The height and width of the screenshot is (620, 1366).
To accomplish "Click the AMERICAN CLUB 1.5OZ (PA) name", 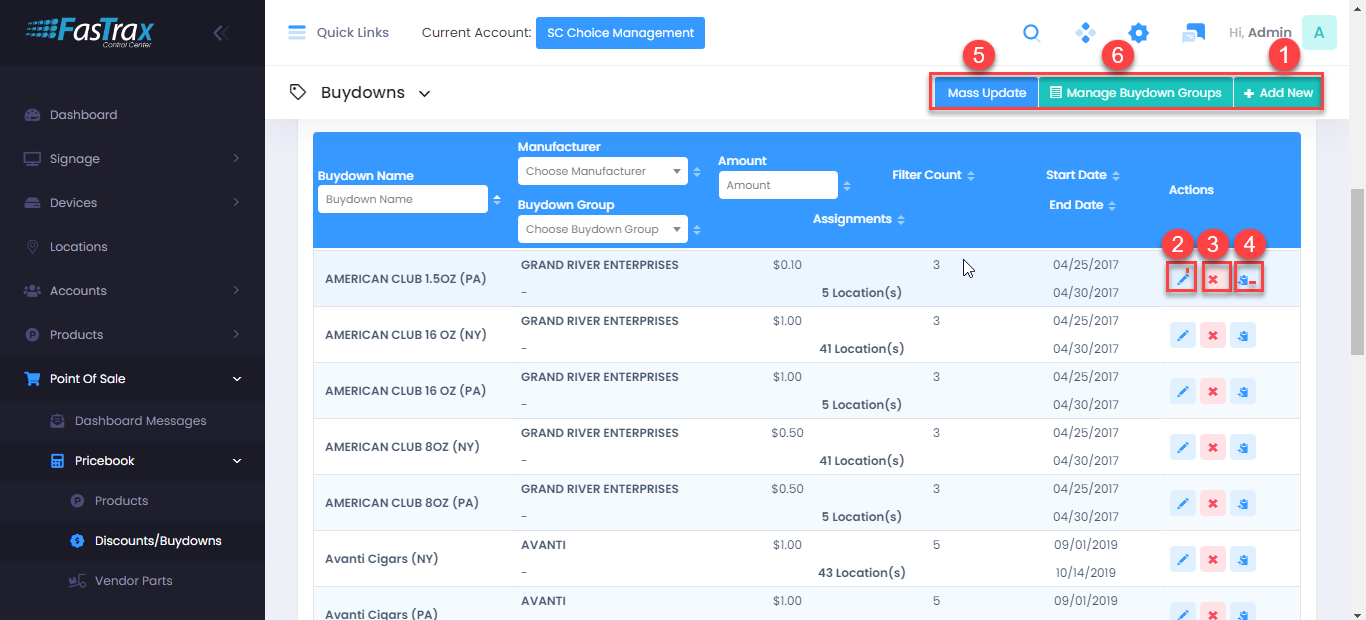I will click(x=406, y=279).
